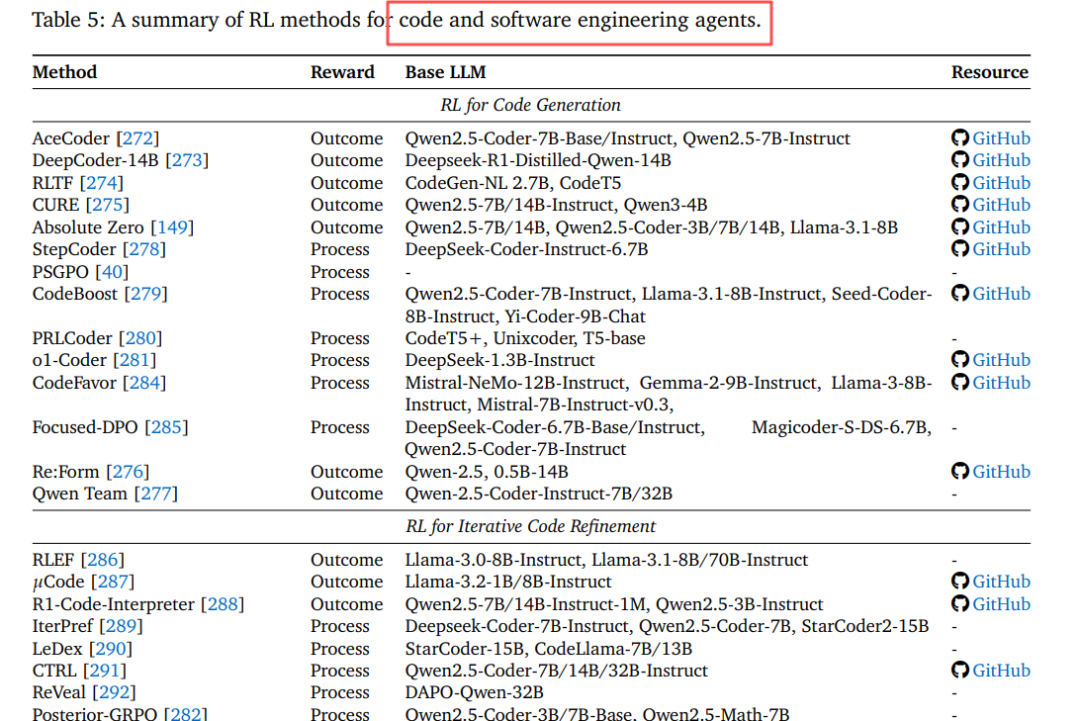
Task: Open citation [278] next to StepCoder
Action: point(145,249)
